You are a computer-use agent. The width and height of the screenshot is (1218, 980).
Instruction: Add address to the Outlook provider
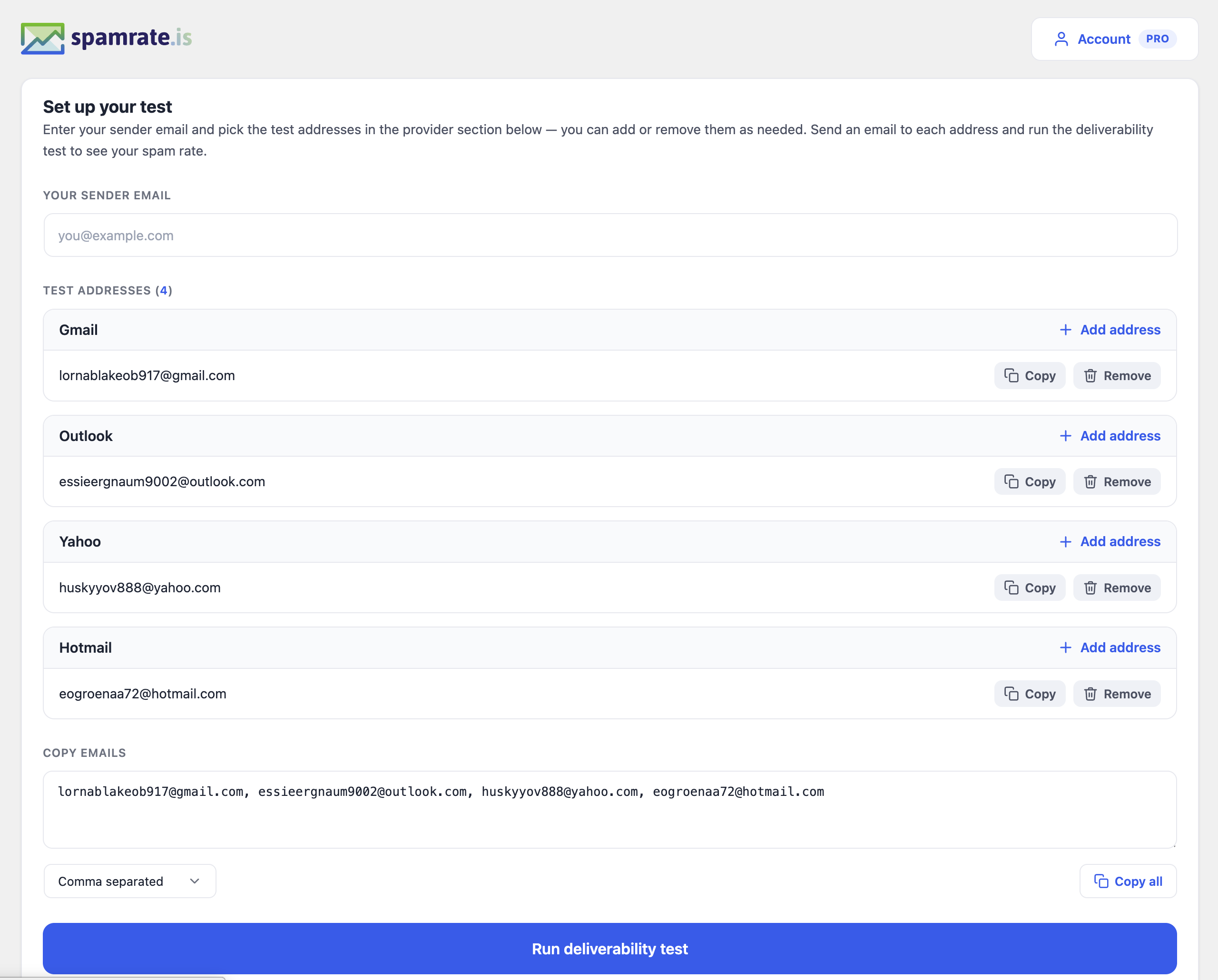(x=1110, y=436)
